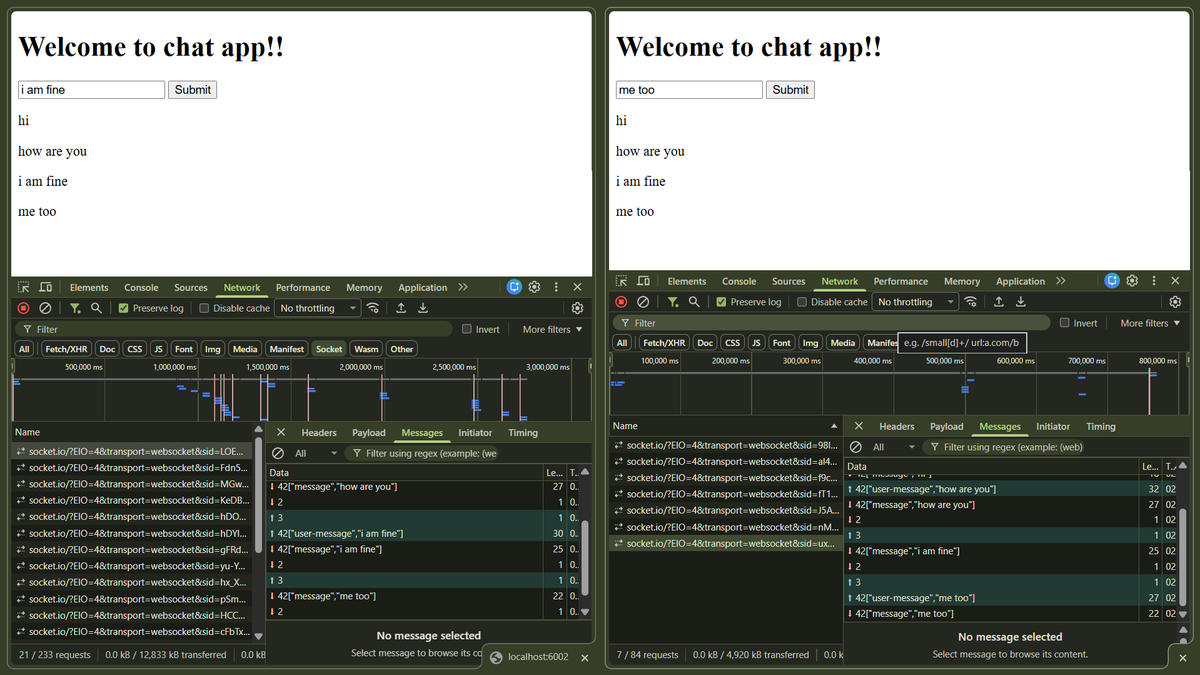Viewport: 1200px width, 675px height.
Task: Switch to Console tab in left window
Action: [141, 287]
